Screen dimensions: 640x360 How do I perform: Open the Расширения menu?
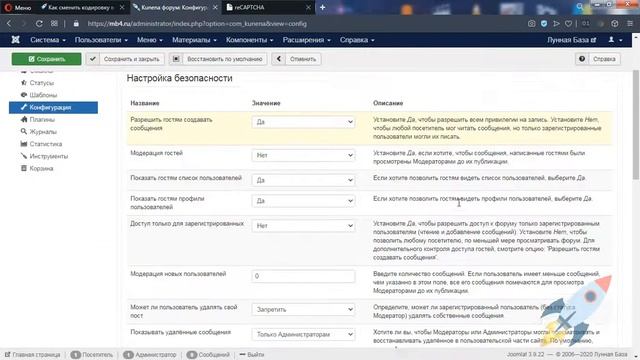click(x=307, y=40)
